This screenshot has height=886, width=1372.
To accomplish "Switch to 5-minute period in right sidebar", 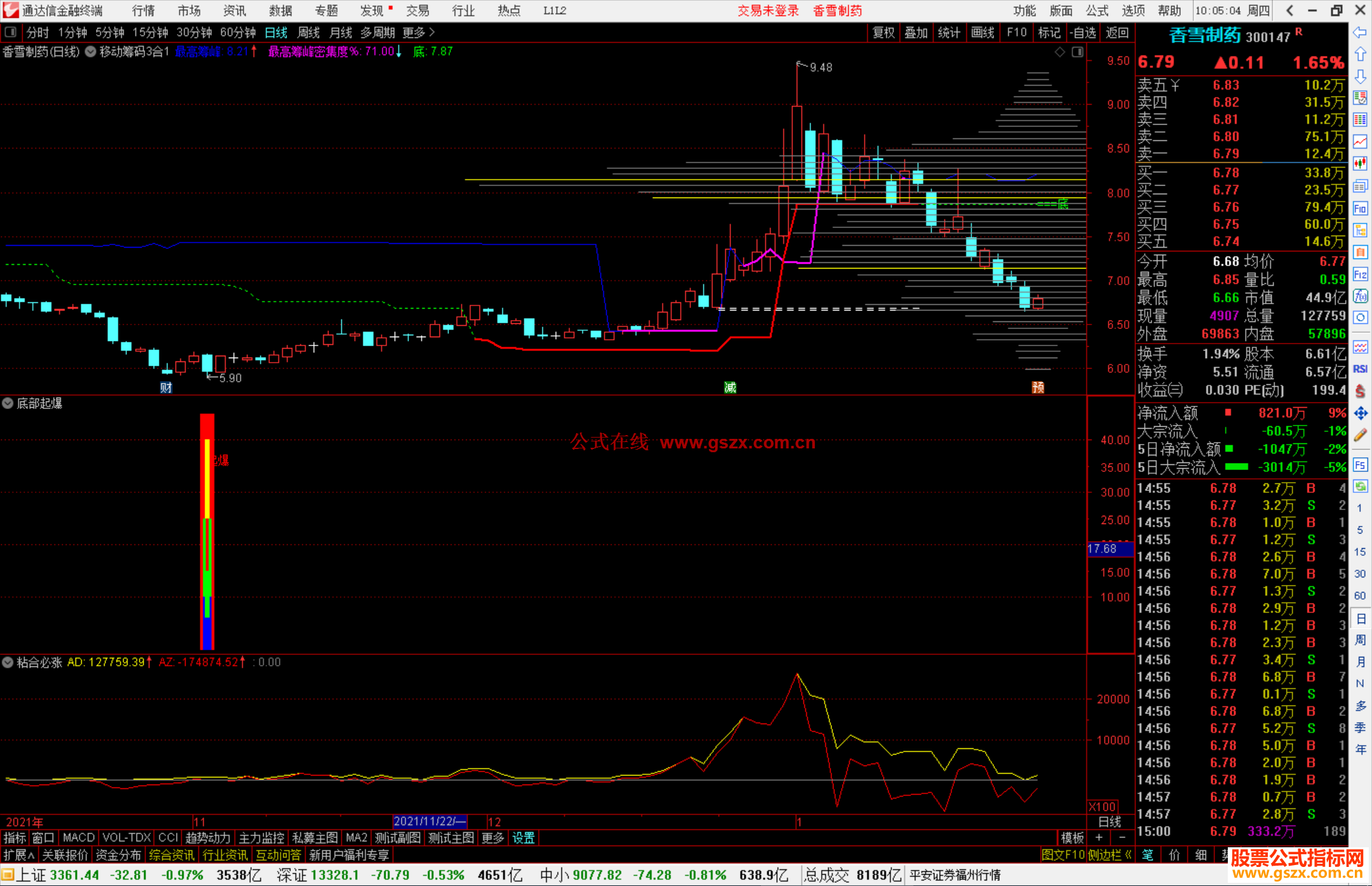I will point(1359,530).
